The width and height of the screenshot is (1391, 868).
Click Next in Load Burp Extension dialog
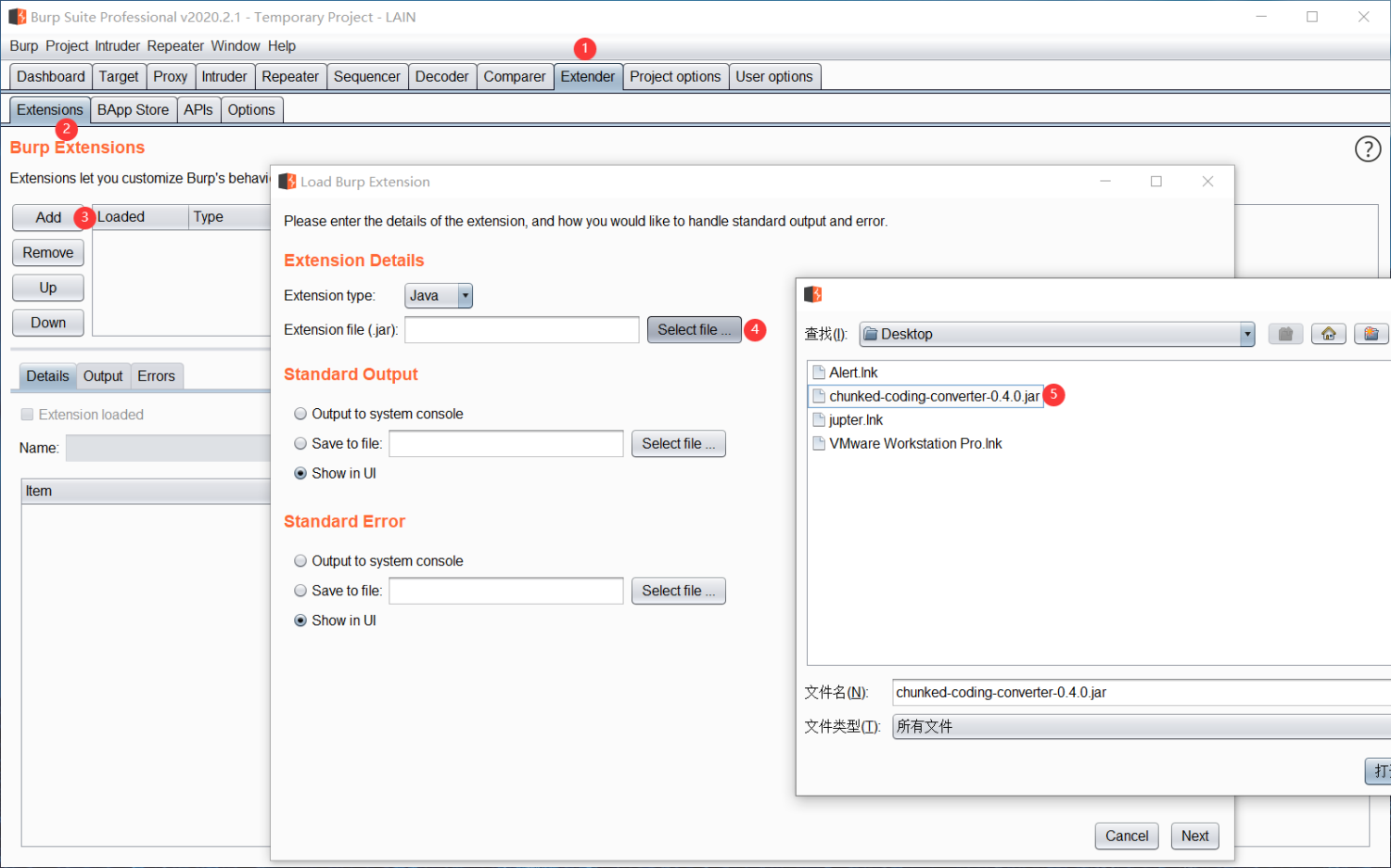click(1195, 836)
